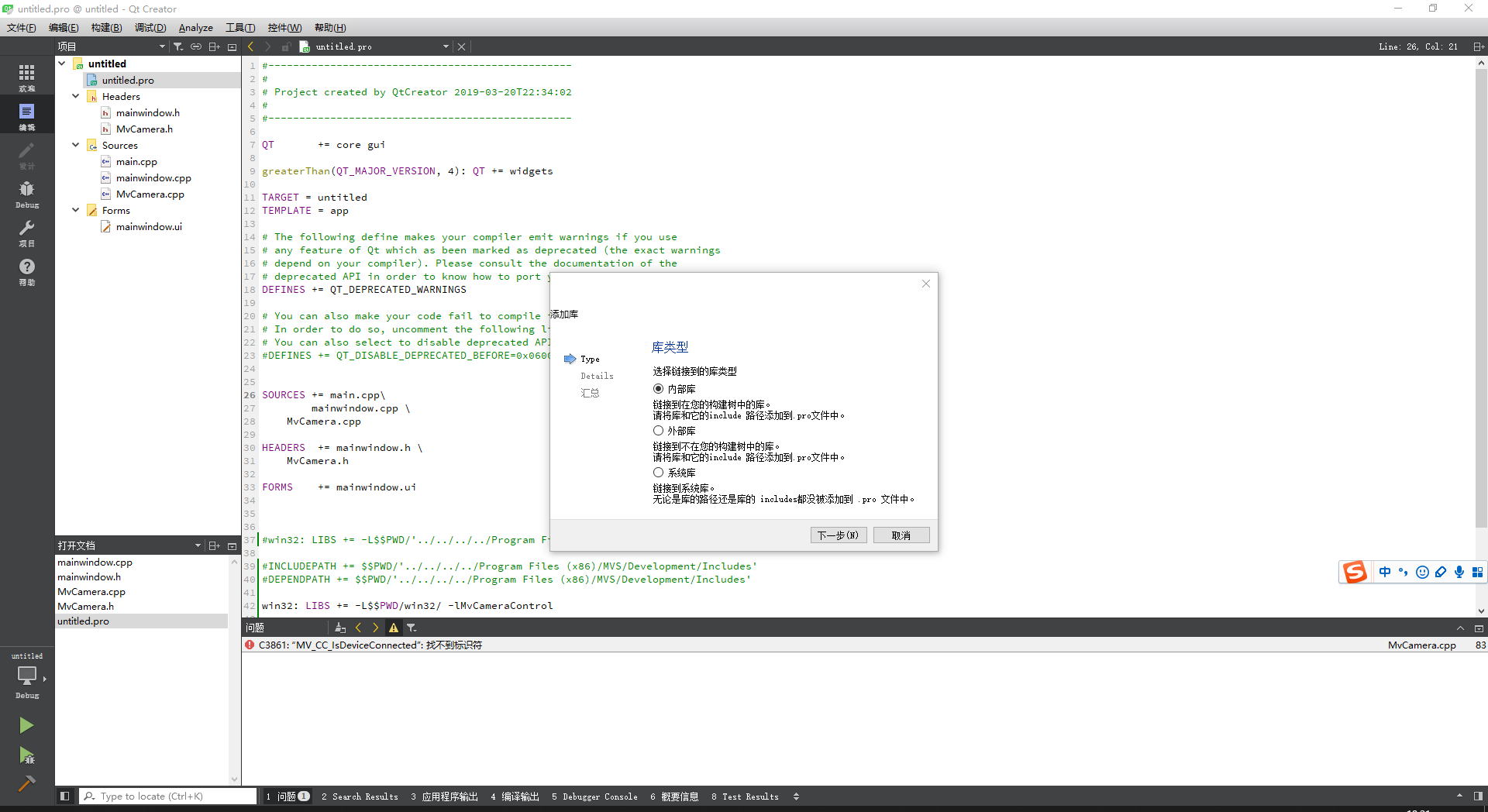Open the Debug menu

tap(150, 28)
